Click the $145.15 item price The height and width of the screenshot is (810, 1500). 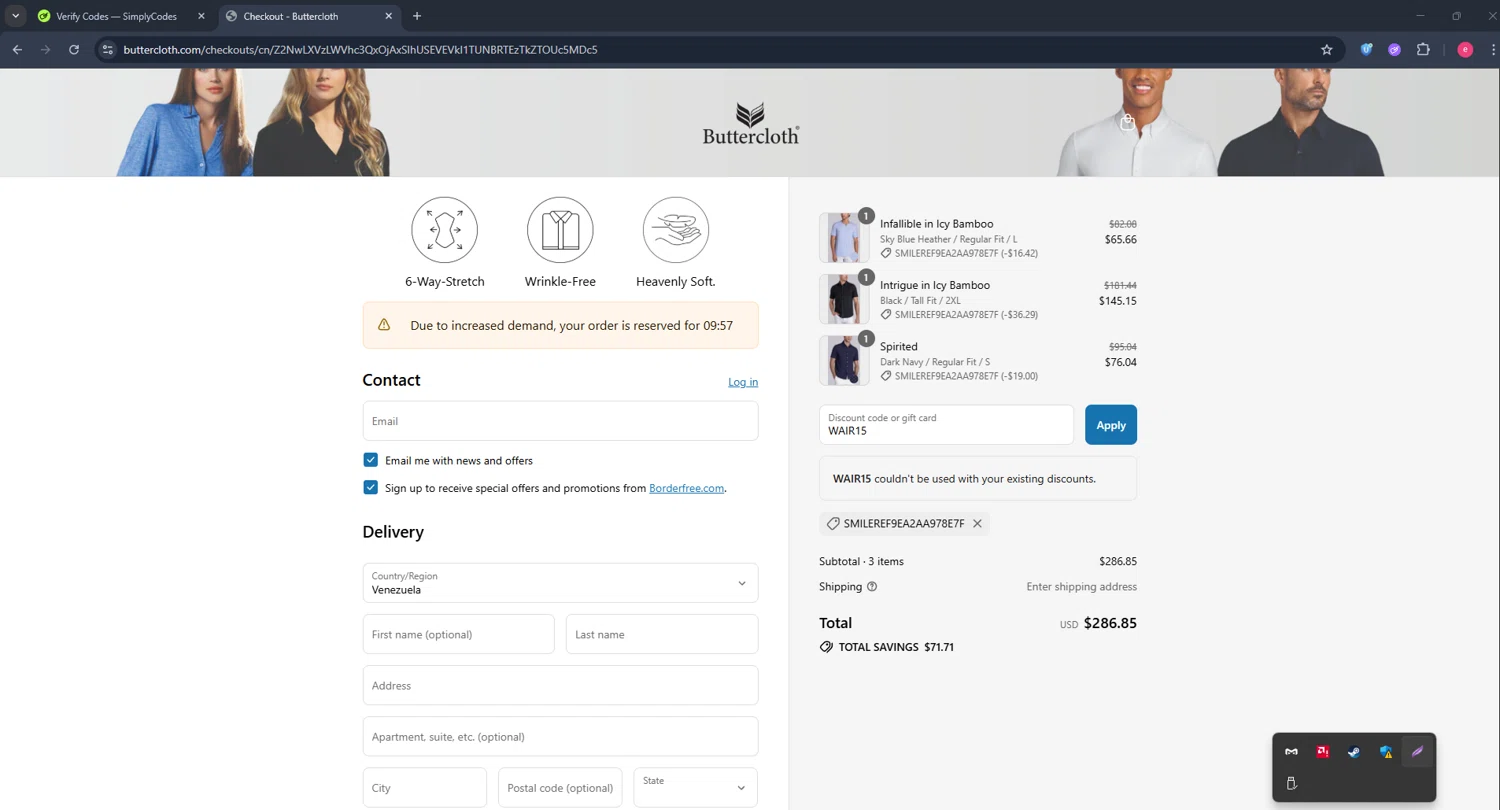click(1118, 301)
